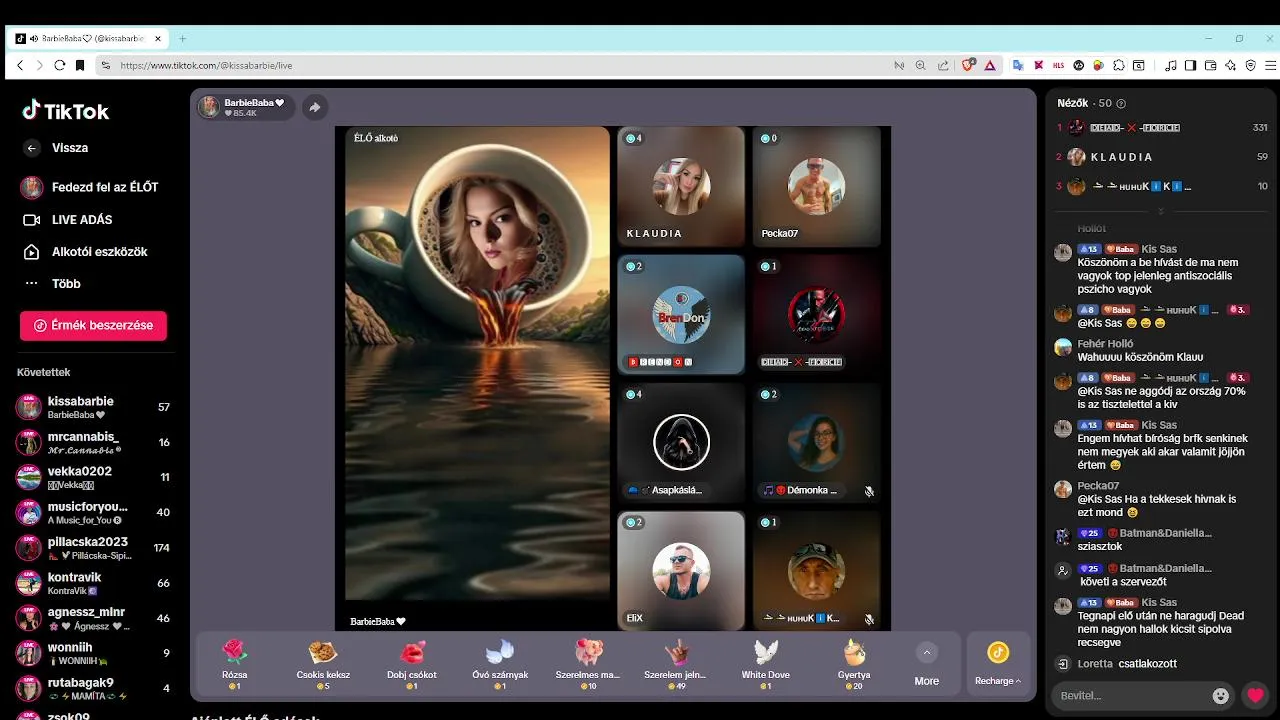Click the help icon beside Nézők
This screenshot has height=720, width=1280.
pyautogui.click(x=1121, y=104)
